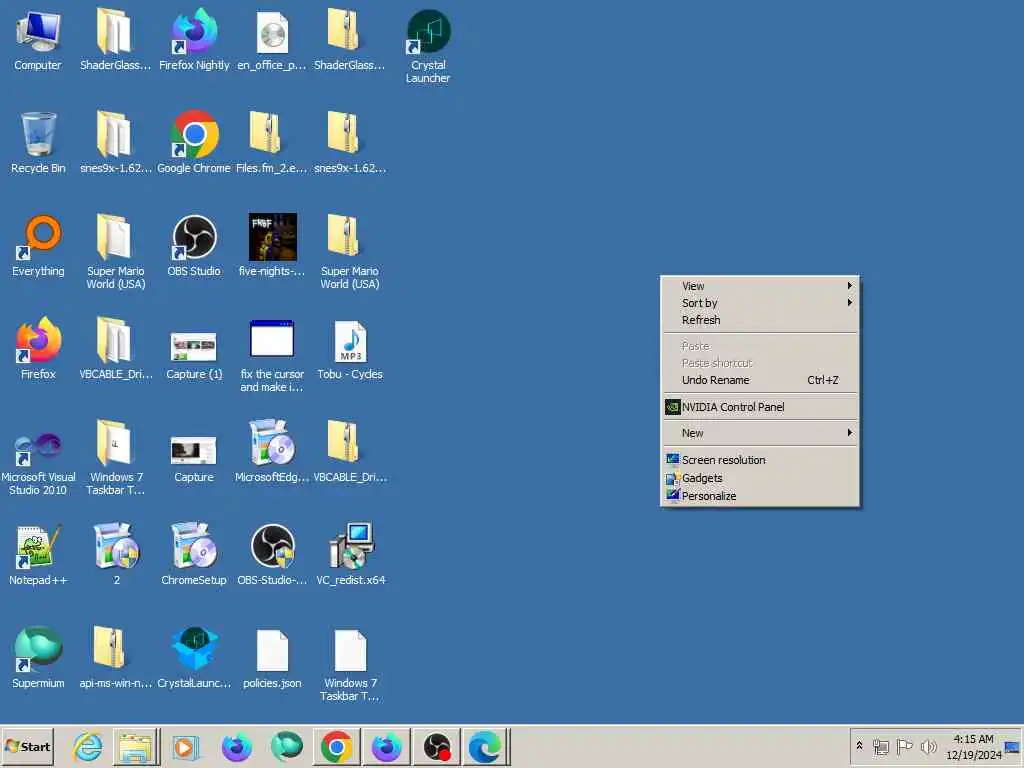Launch Internet Explorer from the taskbar
The height and width of the screenshot is (768, 1024).
coord(88,746)
